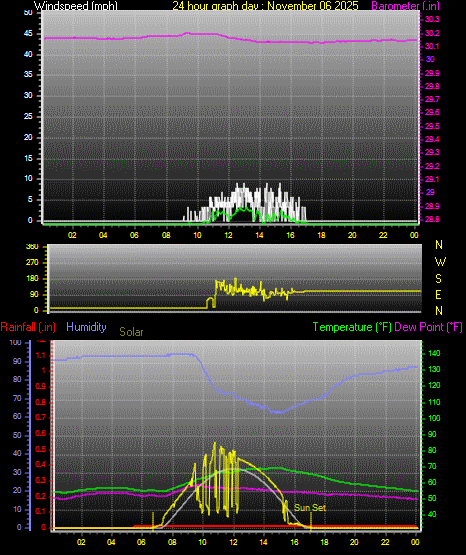Click the sunrise marker tick near 07
The height and width of the screenshot is (555, 466).
pos(153,521)
